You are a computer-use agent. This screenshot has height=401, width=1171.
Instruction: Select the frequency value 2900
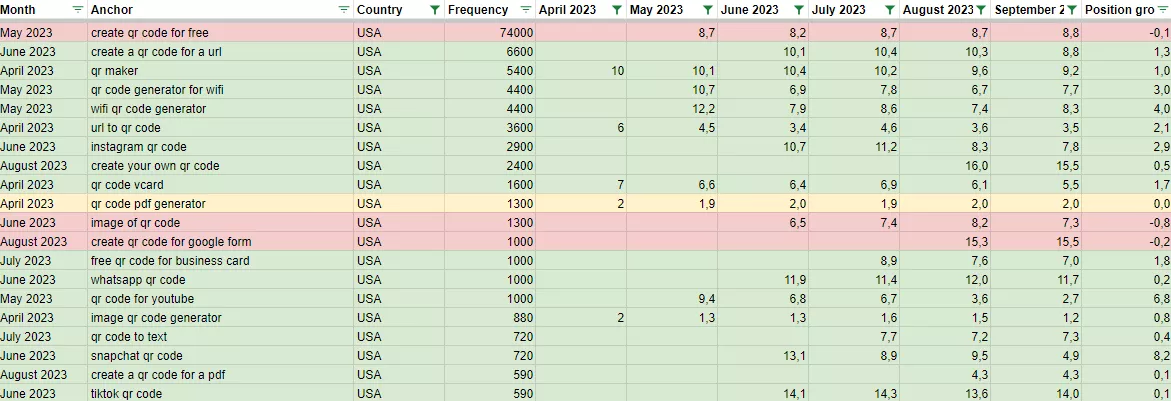pyautogui.click(x=490, y=146)
